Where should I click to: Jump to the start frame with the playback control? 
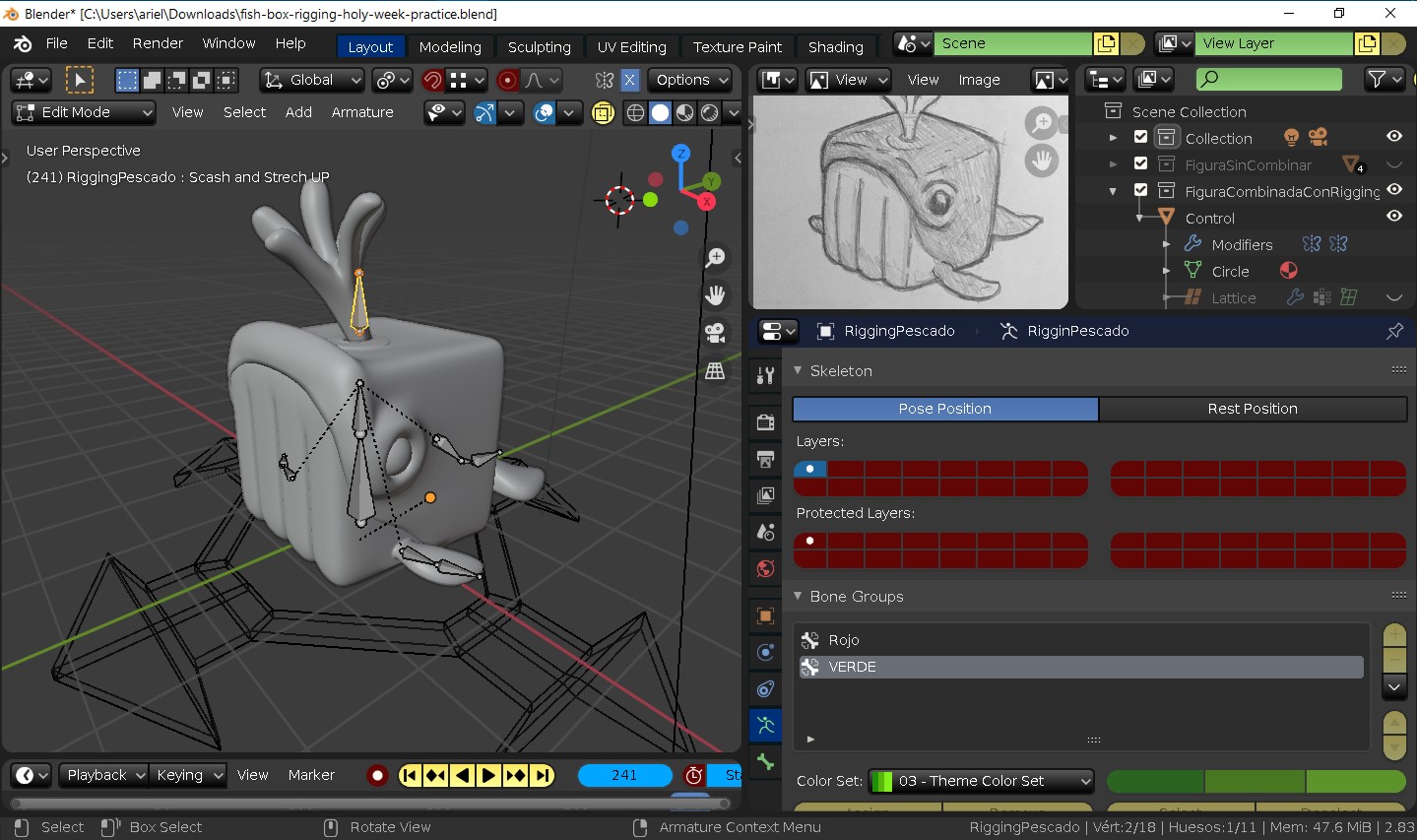(408, 775)
